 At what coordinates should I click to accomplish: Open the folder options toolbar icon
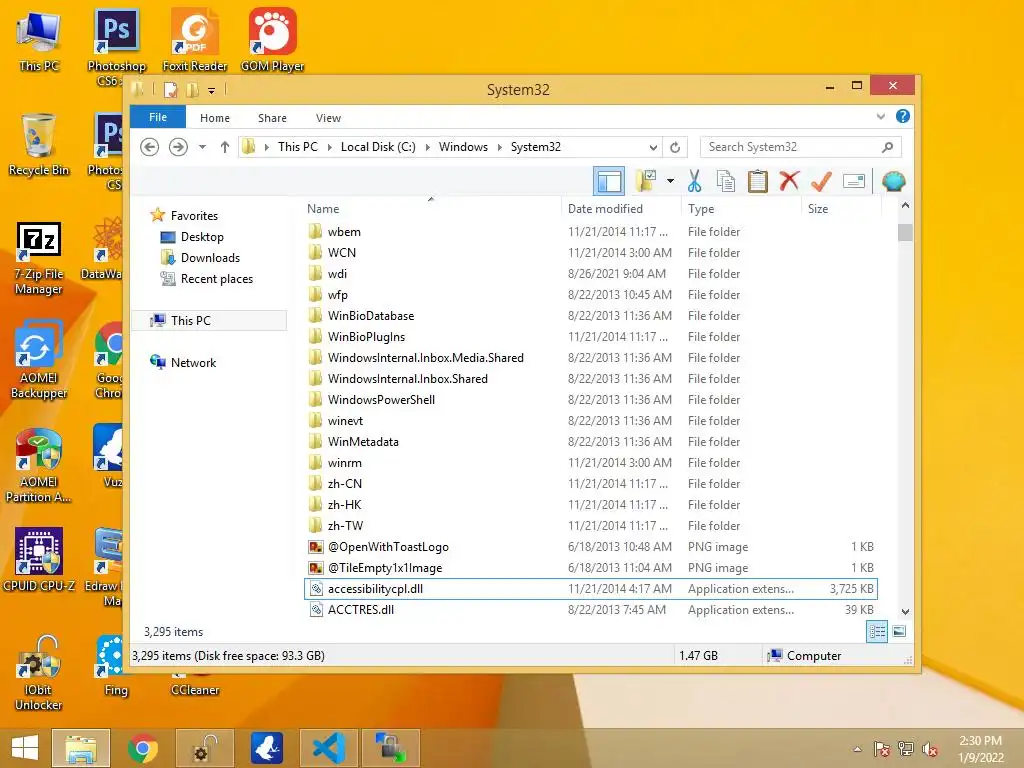[646, 181]
